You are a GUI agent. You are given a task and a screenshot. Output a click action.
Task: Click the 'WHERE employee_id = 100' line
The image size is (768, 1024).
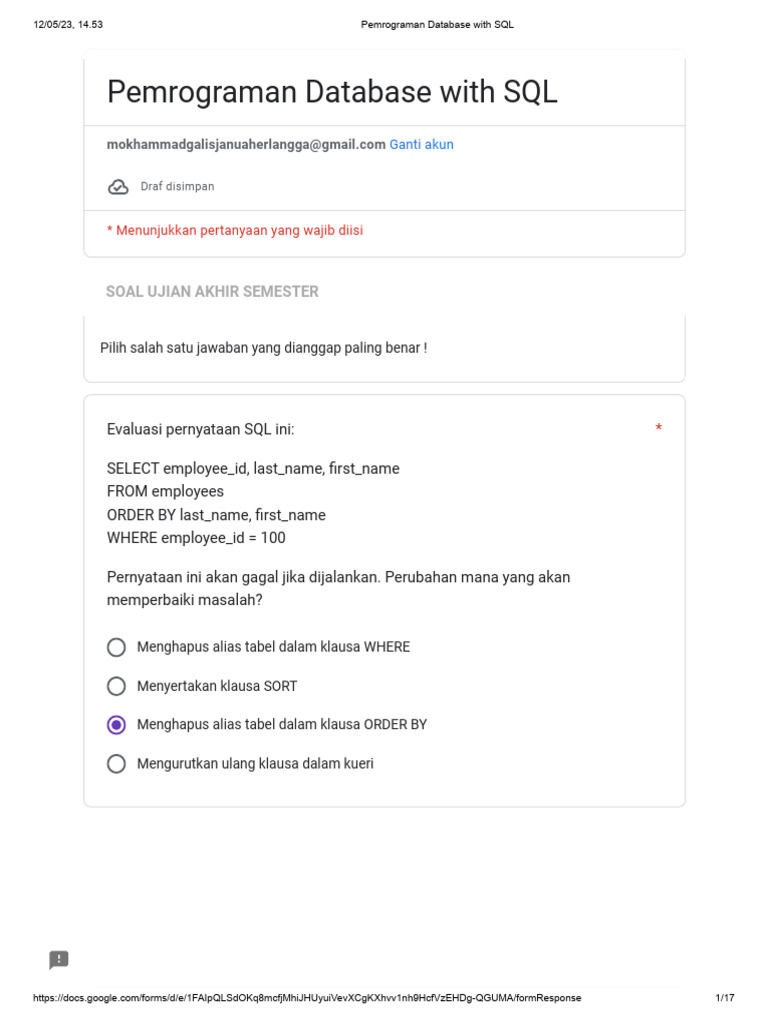[x=196, y=537]
